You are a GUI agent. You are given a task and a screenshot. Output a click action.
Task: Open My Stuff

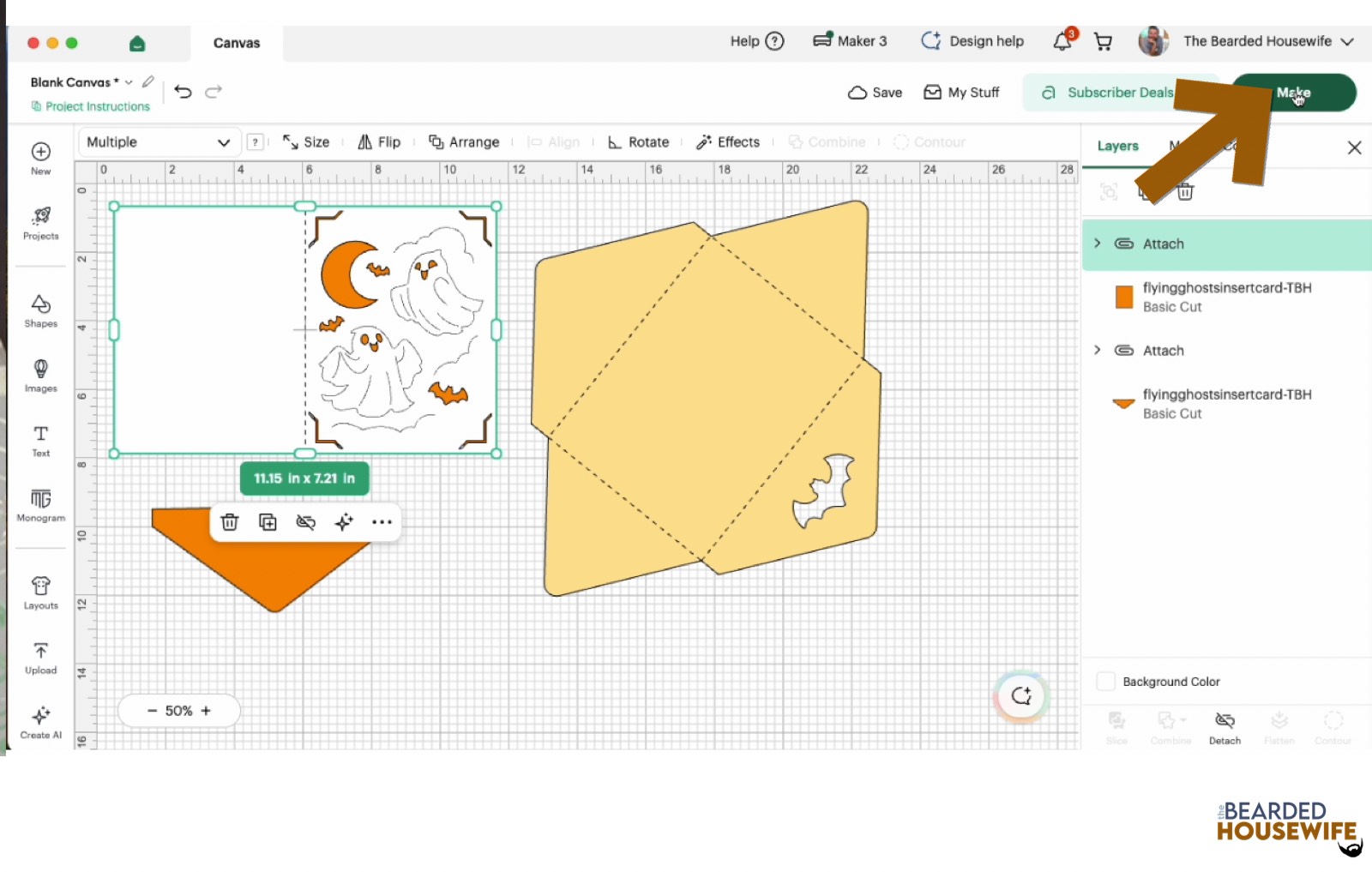click(x=961, y=93)
